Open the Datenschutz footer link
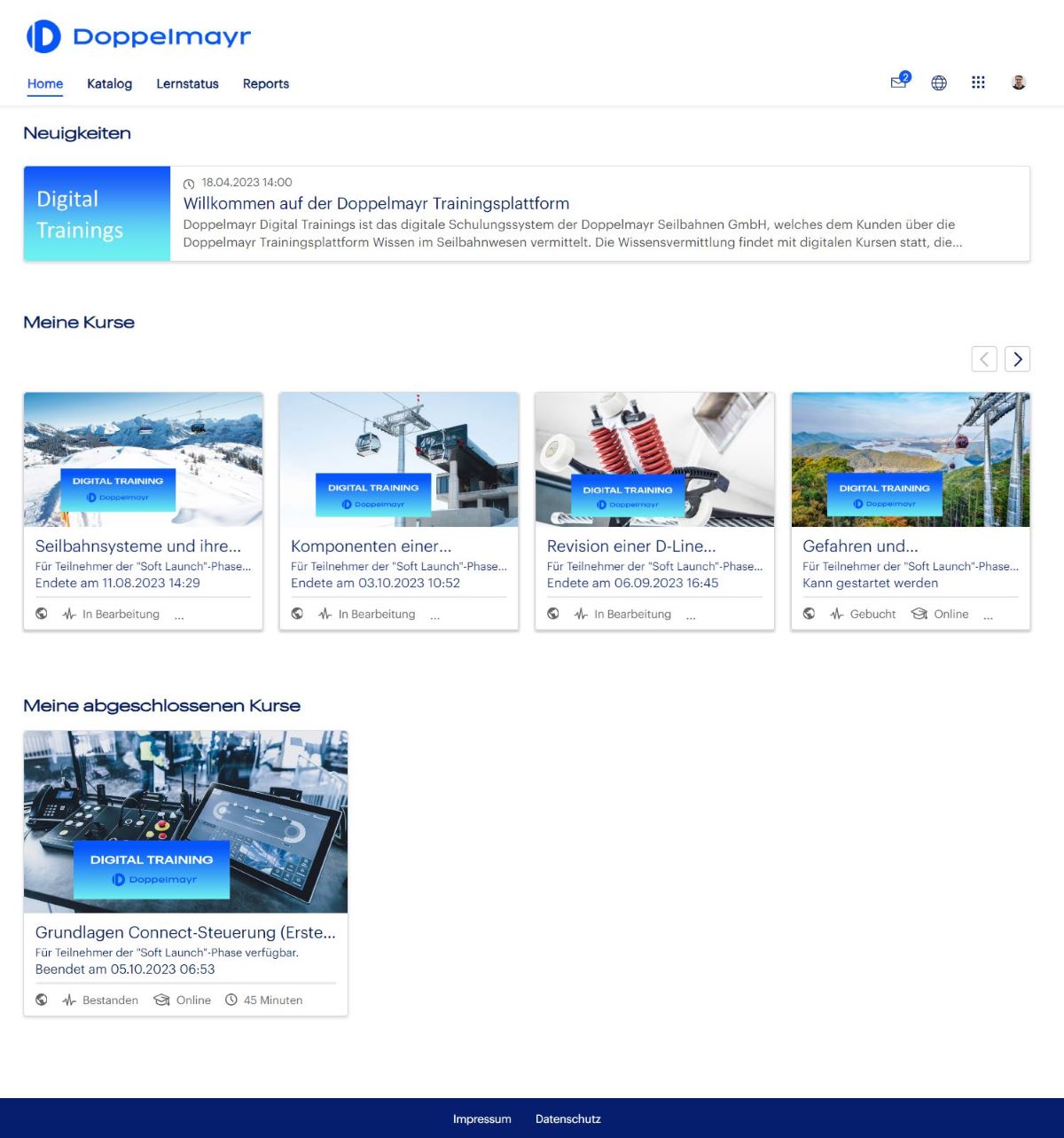 pyautogui.click(x=567, y=1118)
